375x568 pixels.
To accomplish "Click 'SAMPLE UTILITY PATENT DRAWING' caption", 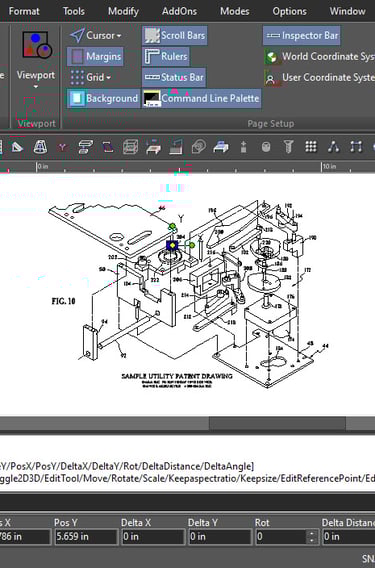I will point(177,376).
